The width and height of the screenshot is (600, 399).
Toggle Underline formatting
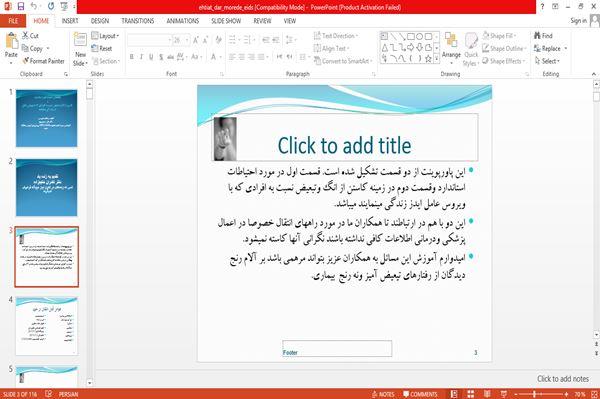tap(151, 57)
